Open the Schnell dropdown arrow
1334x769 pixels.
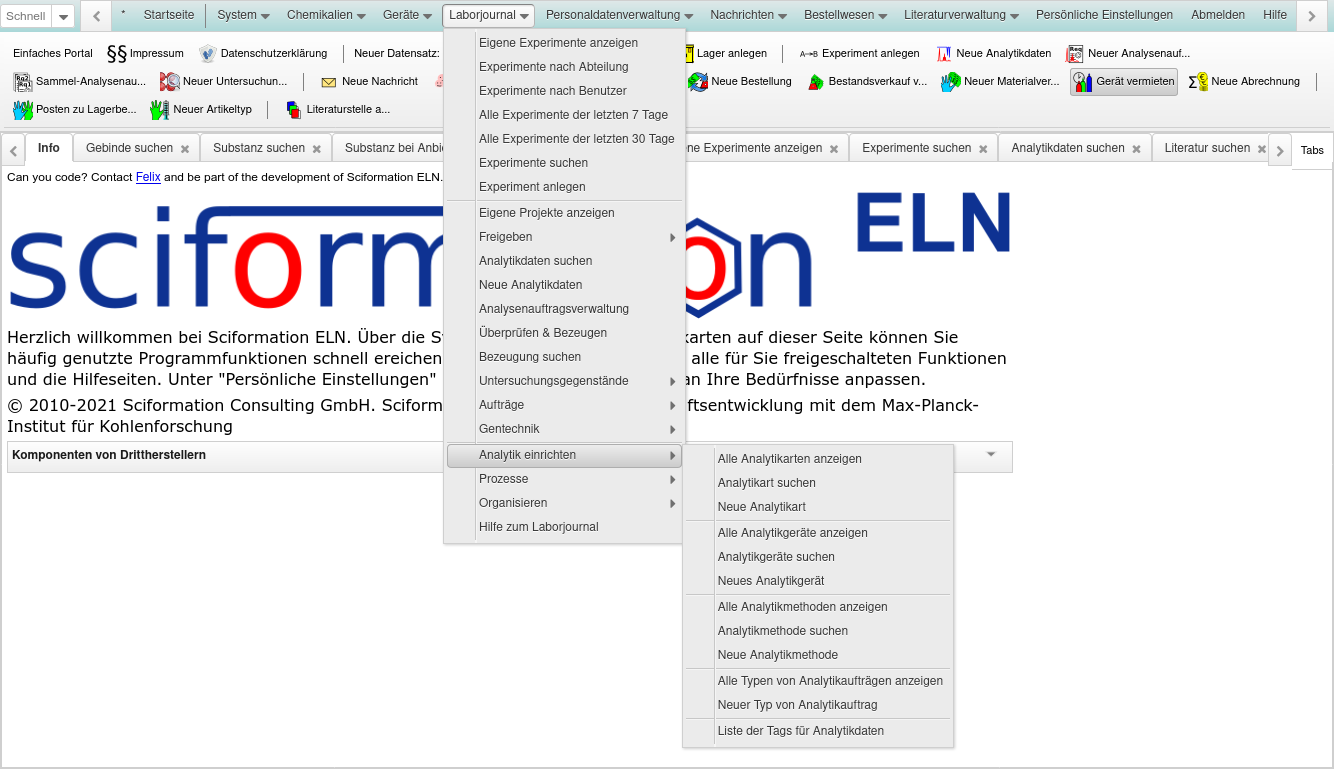coord(62,16)
